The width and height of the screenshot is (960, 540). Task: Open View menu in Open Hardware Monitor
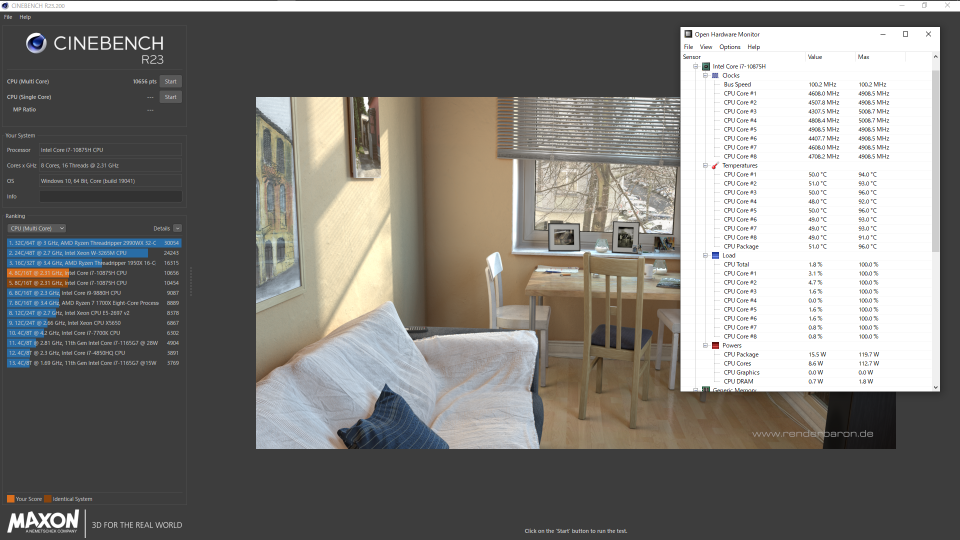pos(706,47)
